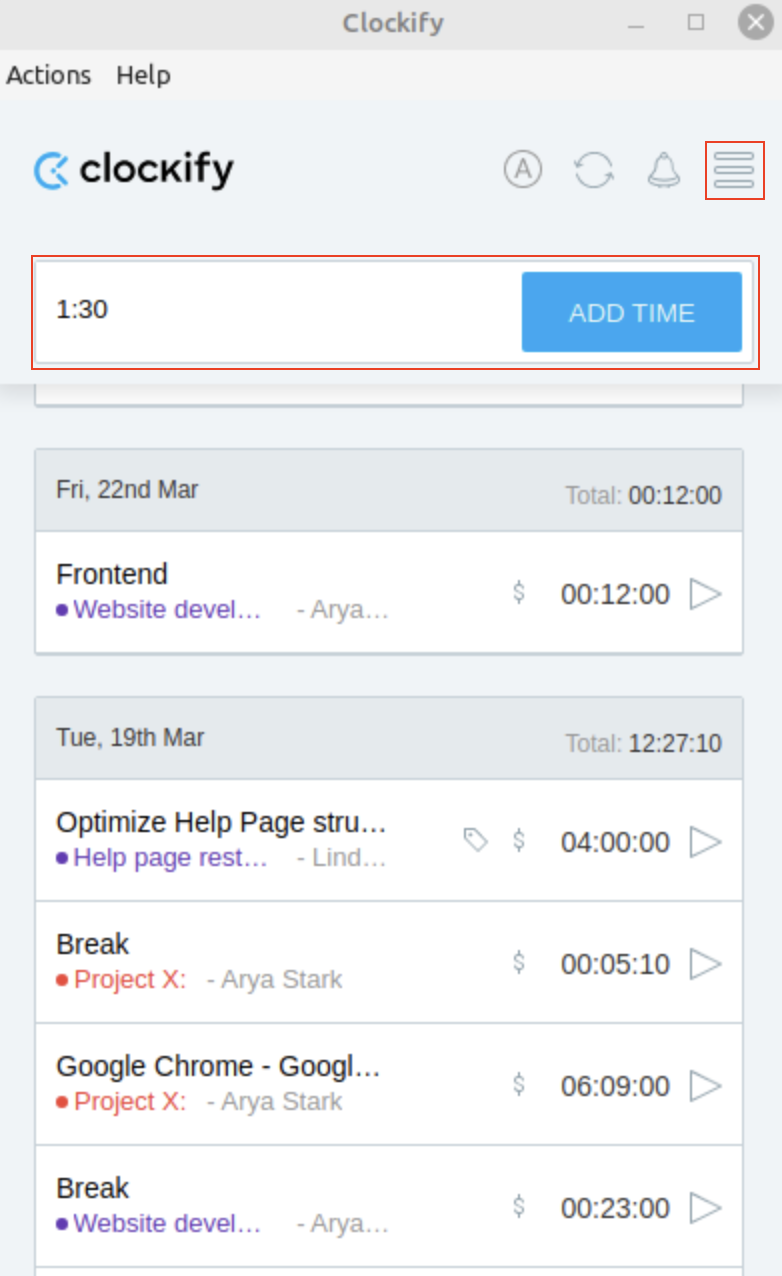Toggle billable on the 00:23:00 Break entry
782x1276 pixels.
(519, 1207)
